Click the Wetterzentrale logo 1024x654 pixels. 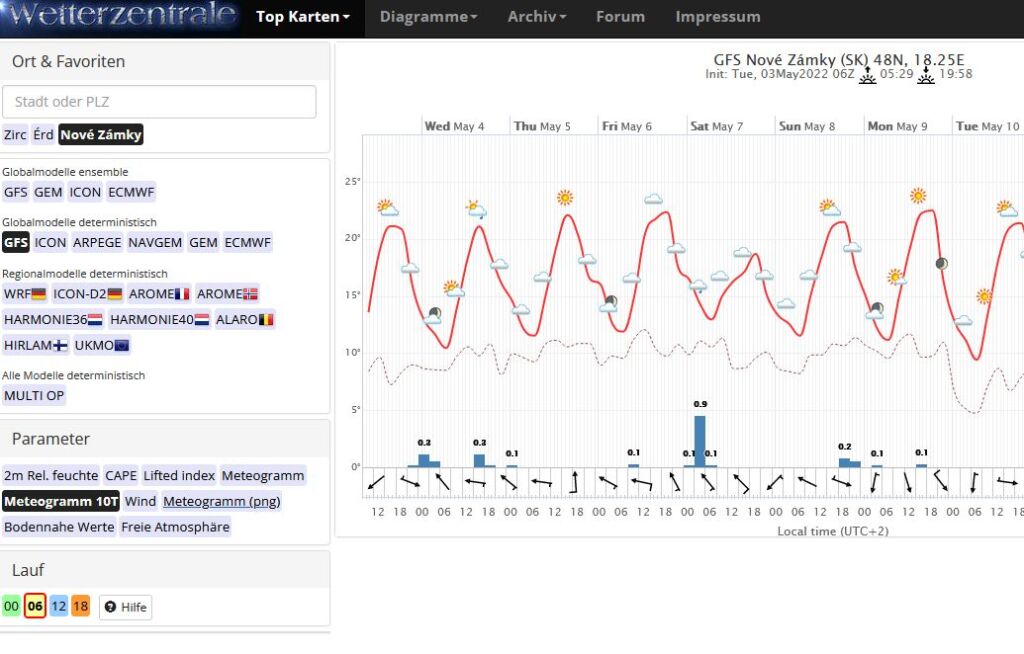click(120, 17)
